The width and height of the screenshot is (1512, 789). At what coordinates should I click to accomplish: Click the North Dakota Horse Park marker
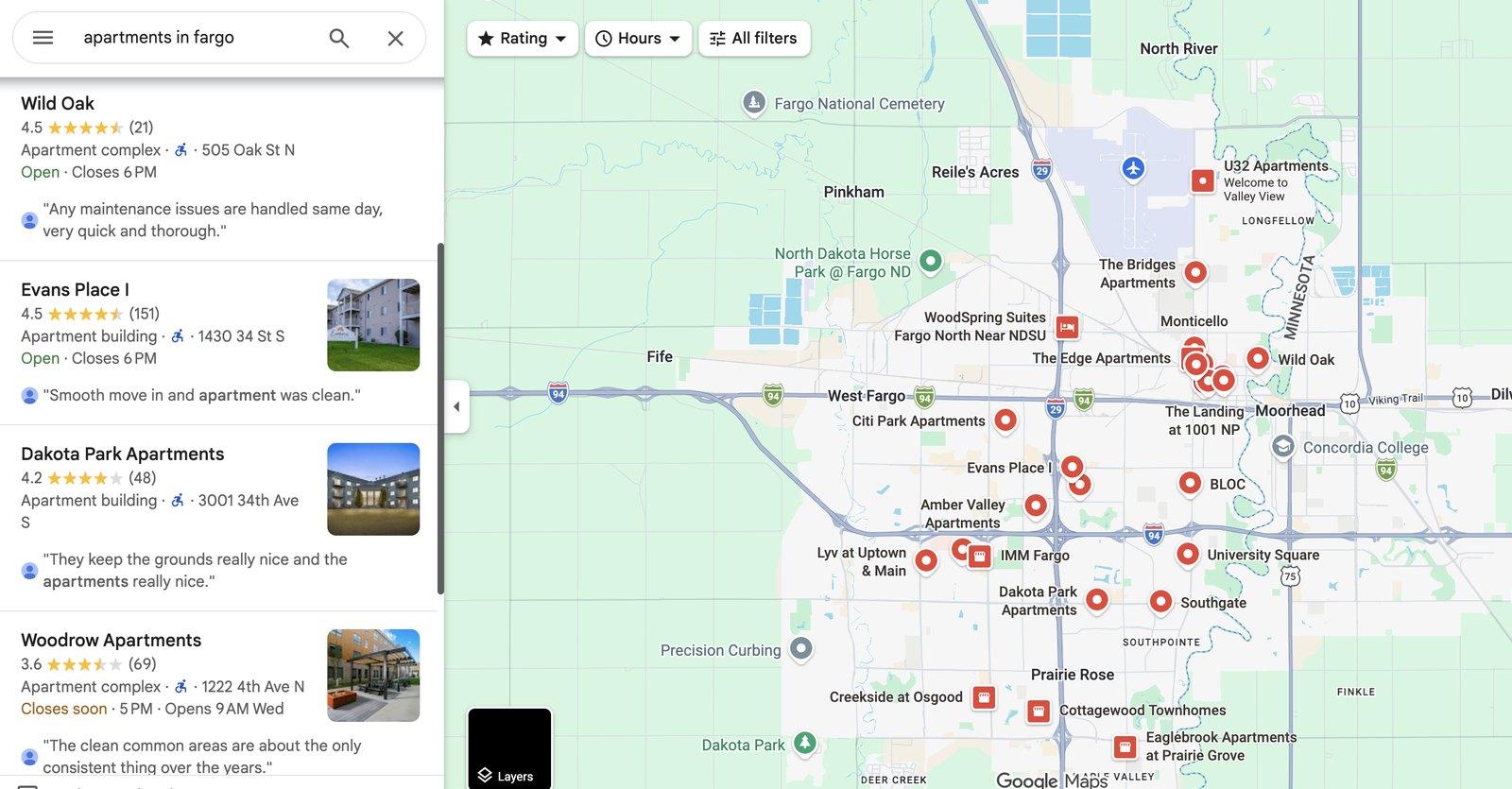click(x=931, y=260)
